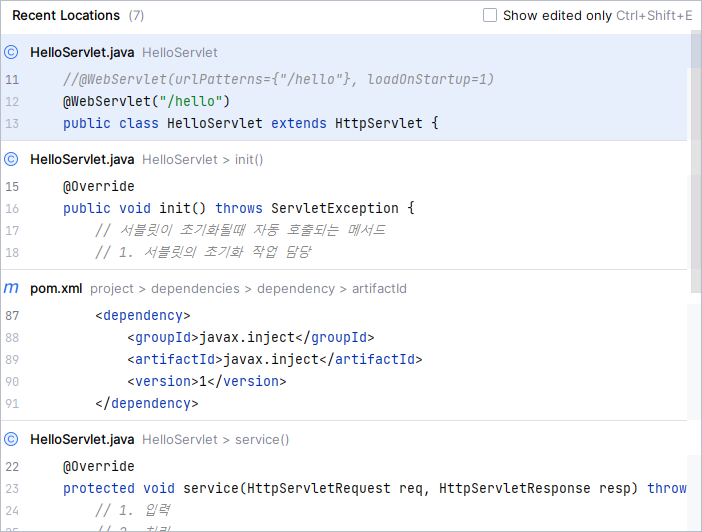This screenshot has width=702, height=532.
Task: Open the HelloServlet > init() location header
Action: (x=344, y=159)
